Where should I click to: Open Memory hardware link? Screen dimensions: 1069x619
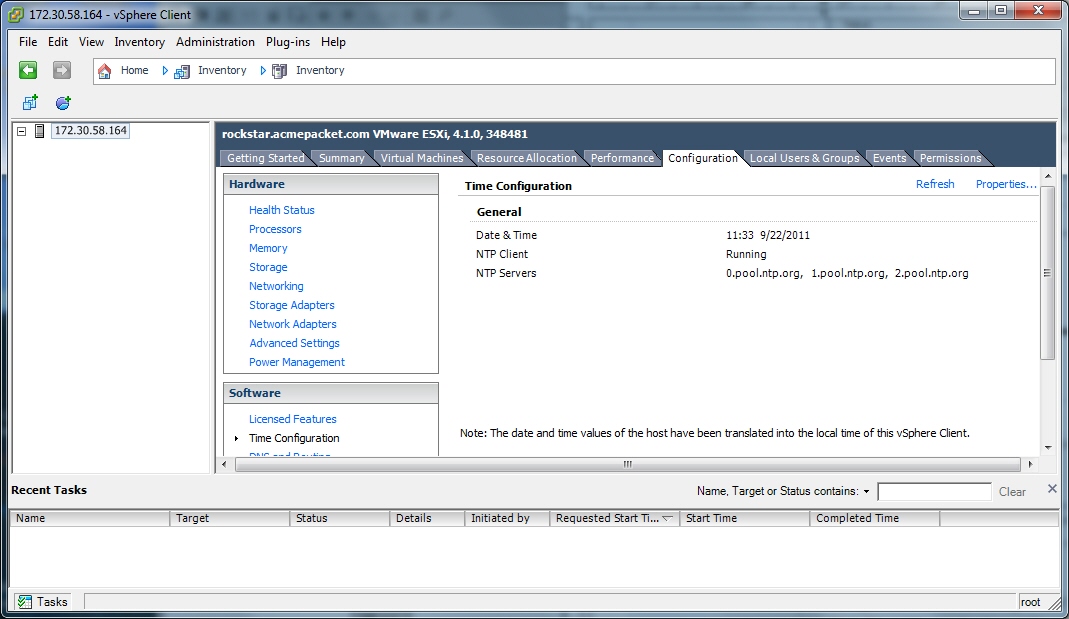pos(268,248)
